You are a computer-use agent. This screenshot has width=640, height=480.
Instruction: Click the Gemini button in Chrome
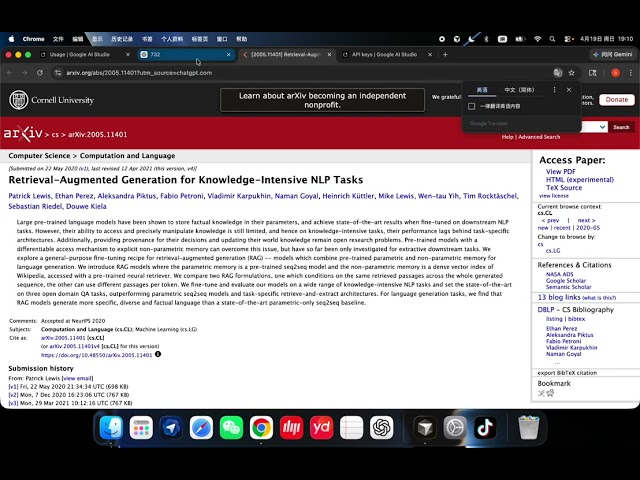613,54
